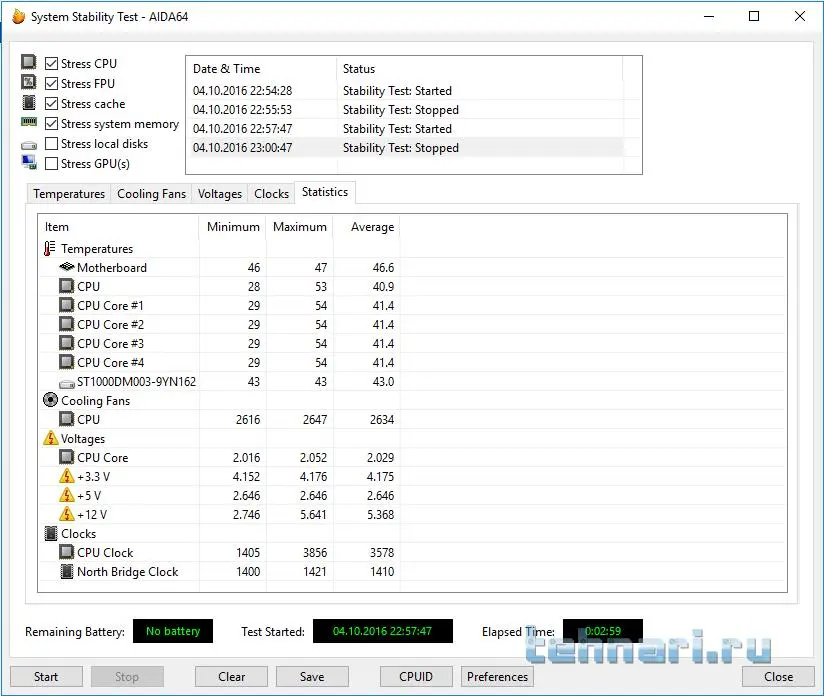Click the chip icon of Clocks group
This screenshot has height=696, width=824.
click(x=50, y=534)
